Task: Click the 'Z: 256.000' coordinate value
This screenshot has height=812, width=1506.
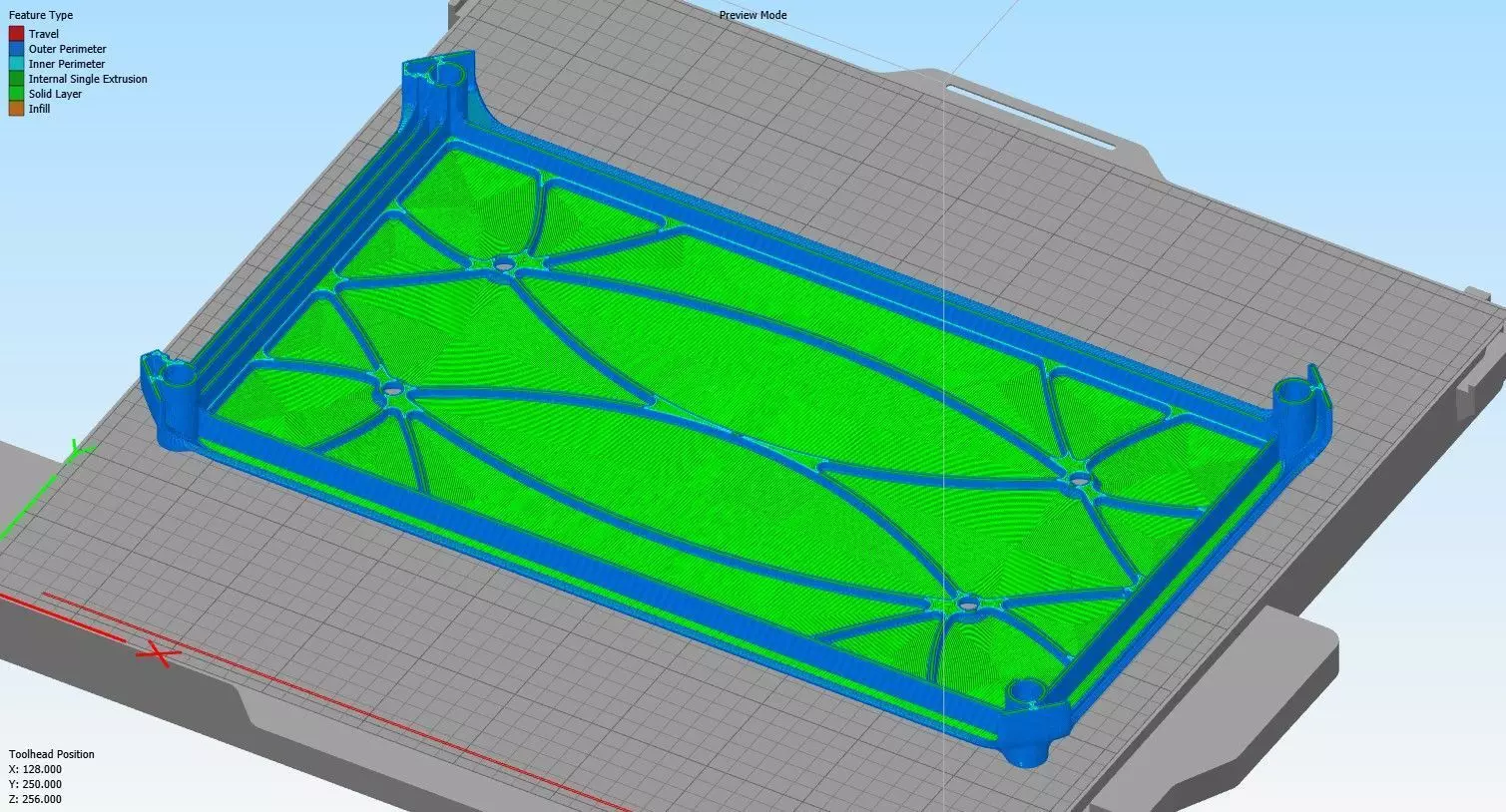Action: point(35,799)
